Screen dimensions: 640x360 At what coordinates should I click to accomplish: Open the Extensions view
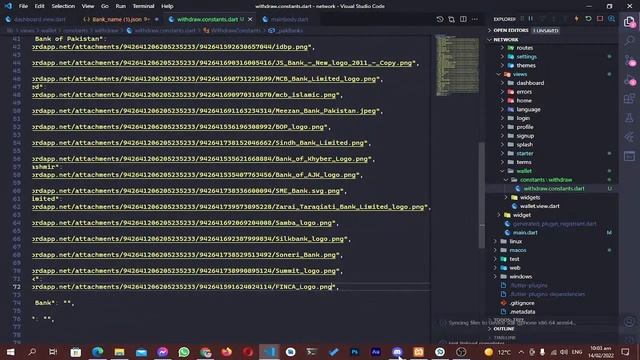point(629,99)
